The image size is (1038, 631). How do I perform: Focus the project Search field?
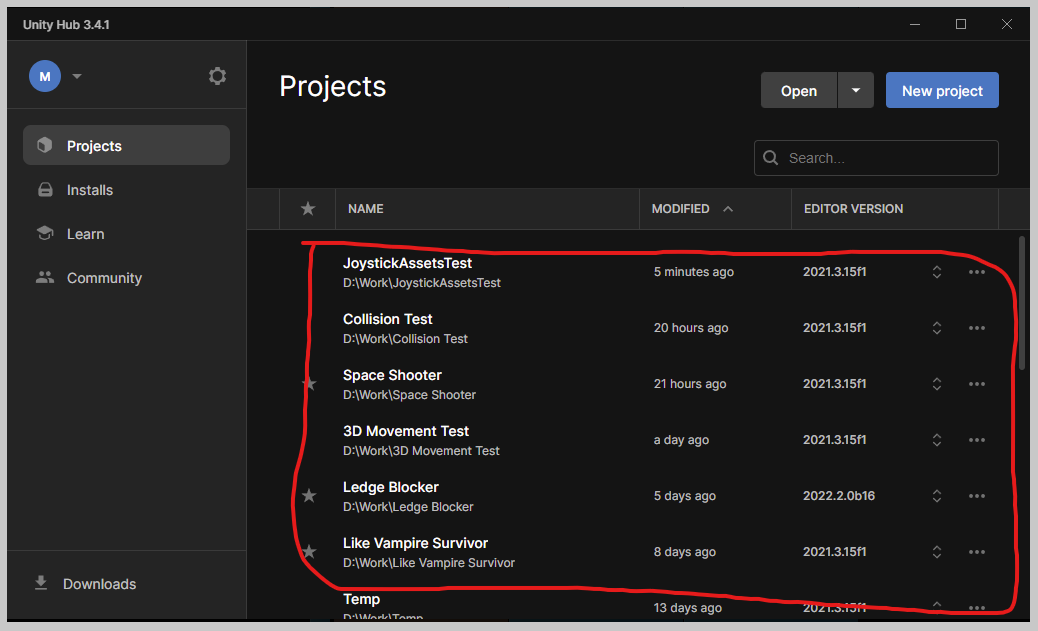pyautogui.click(x=876, y=158)
